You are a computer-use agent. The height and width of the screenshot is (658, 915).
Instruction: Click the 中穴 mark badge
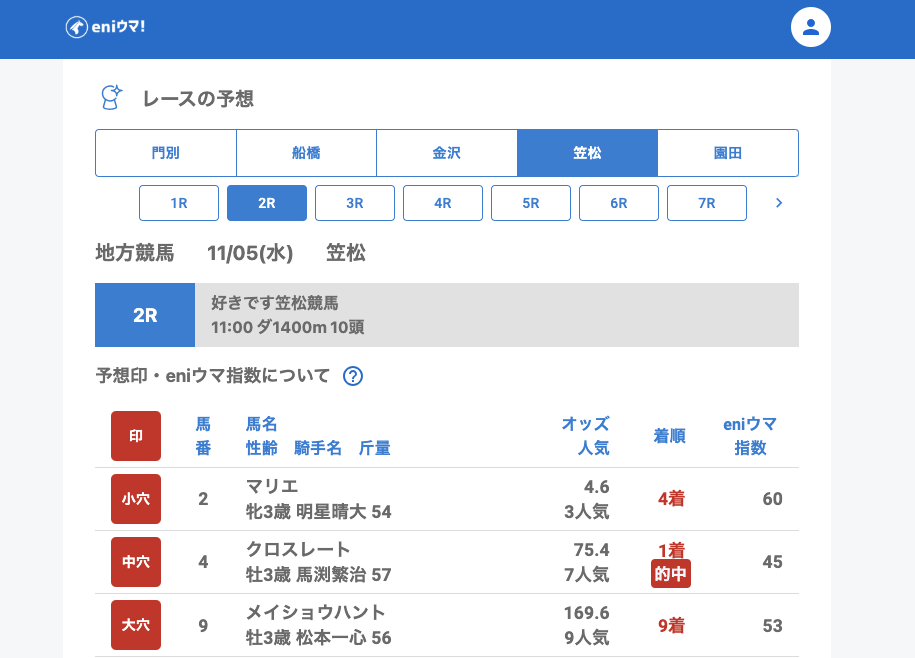click(x=136, y=562)
